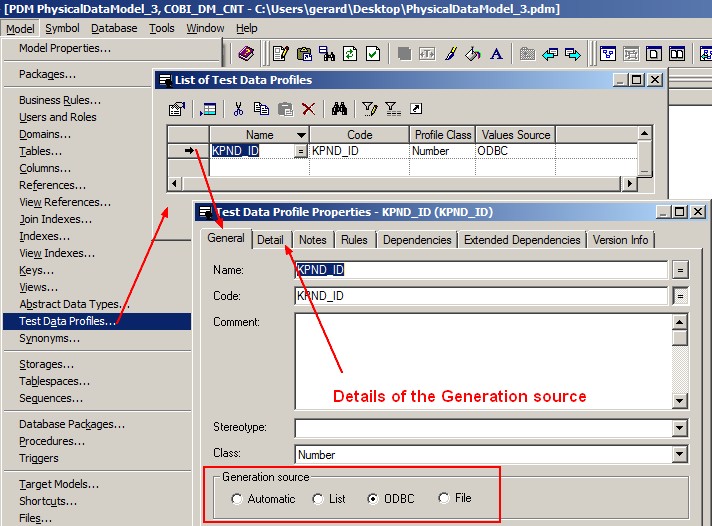Select the Automatic generation source
Viewport: 712px width, 526px height.
click(x=237, y=499)
